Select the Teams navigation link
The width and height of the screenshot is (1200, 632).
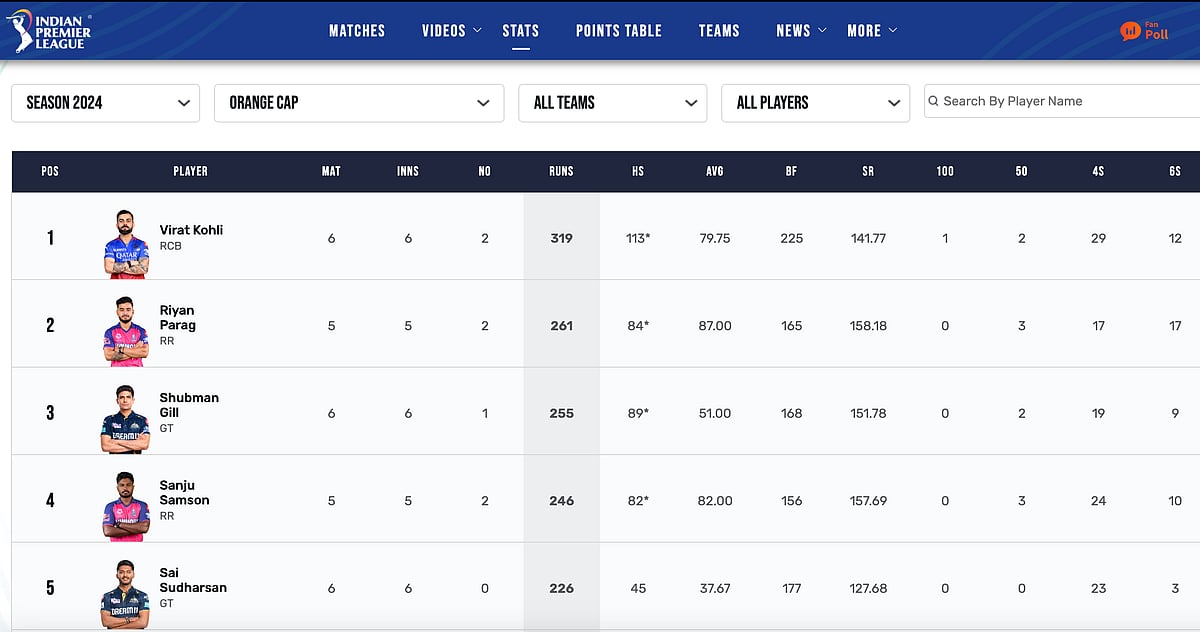point(719,31)
